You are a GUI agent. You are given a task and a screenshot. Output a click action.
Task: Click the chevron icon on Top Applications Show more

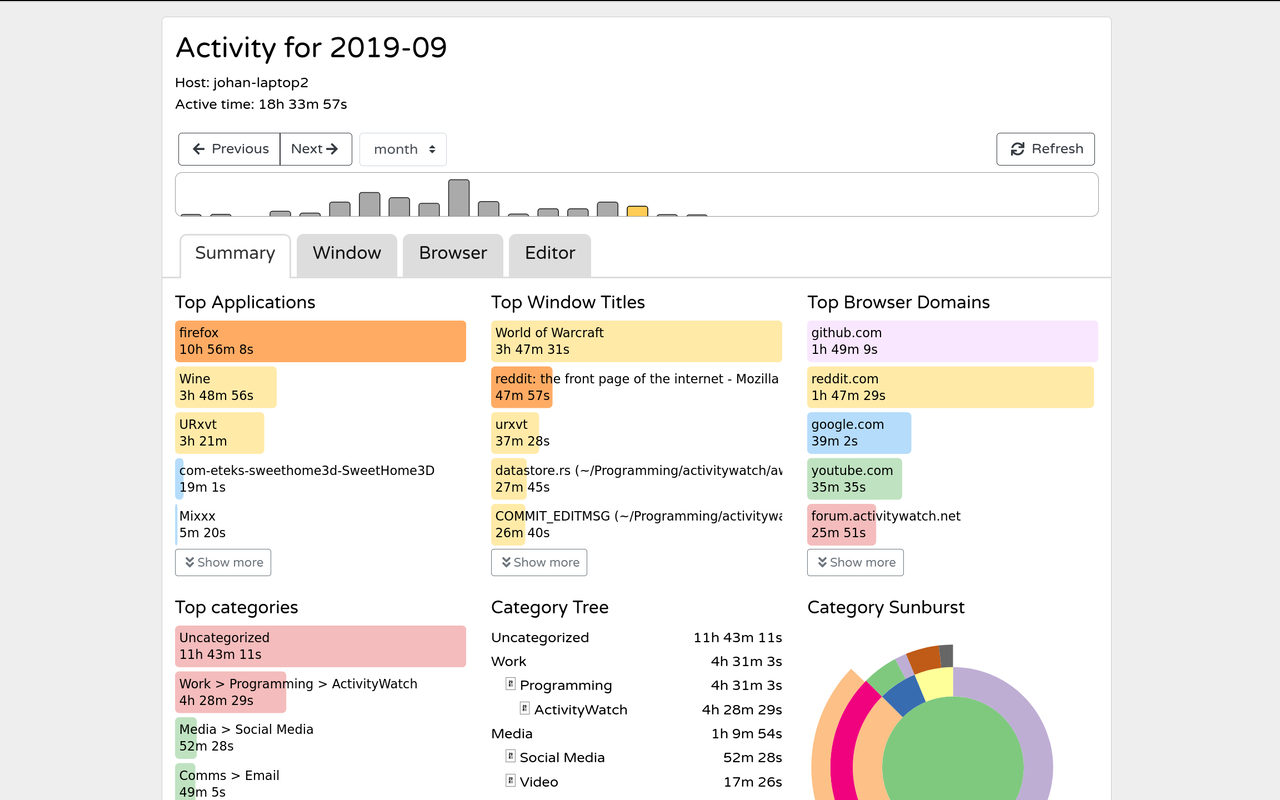click(x=188, y=562)
